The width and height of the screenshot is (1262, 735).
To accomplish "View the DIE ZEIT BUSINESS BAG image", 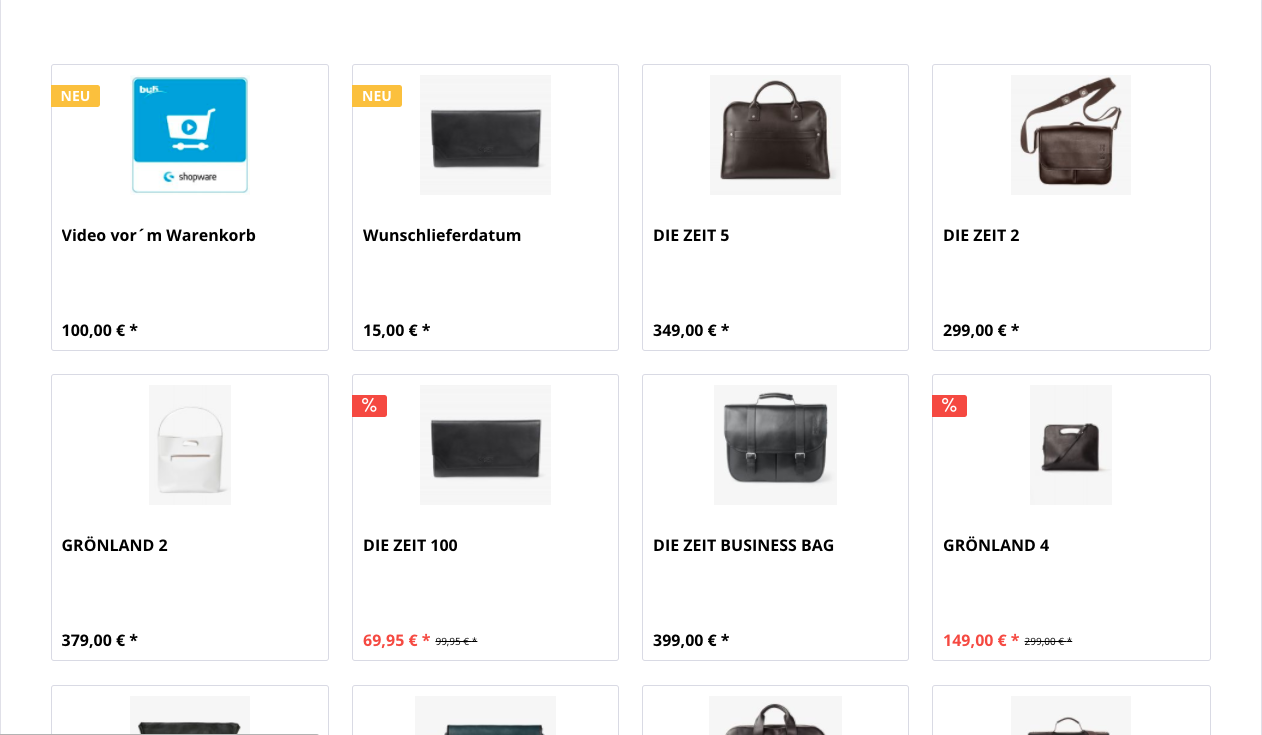I will (x=775, y=445).
